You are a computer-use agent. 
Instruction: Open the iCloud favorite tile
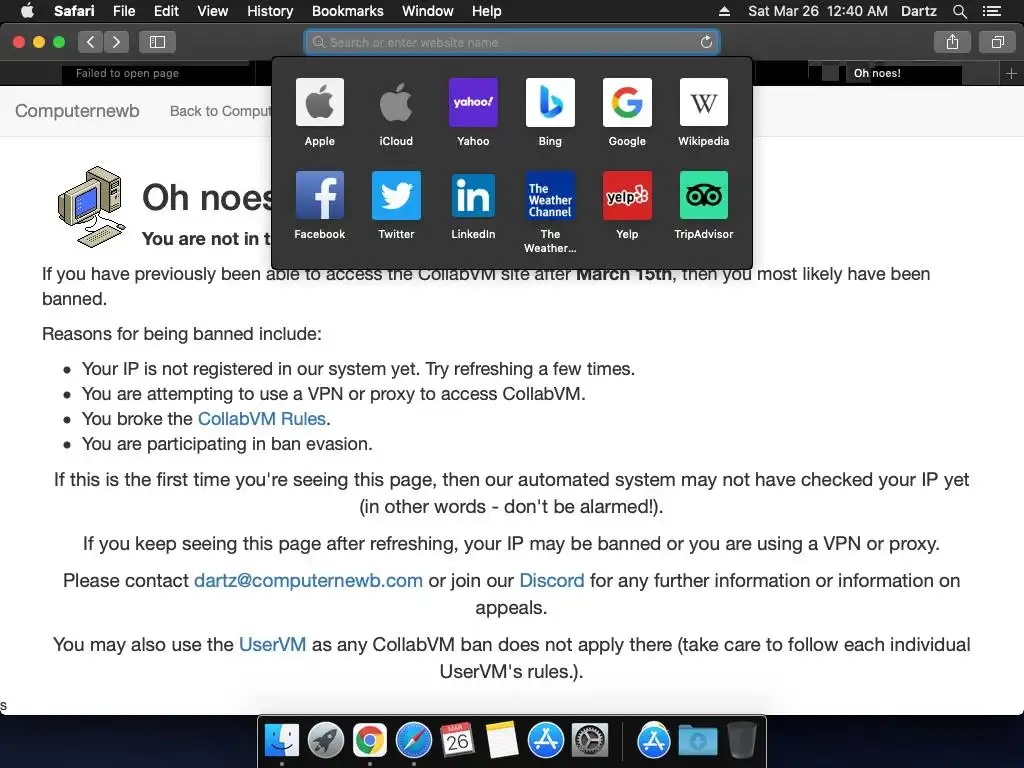(396, 103)
